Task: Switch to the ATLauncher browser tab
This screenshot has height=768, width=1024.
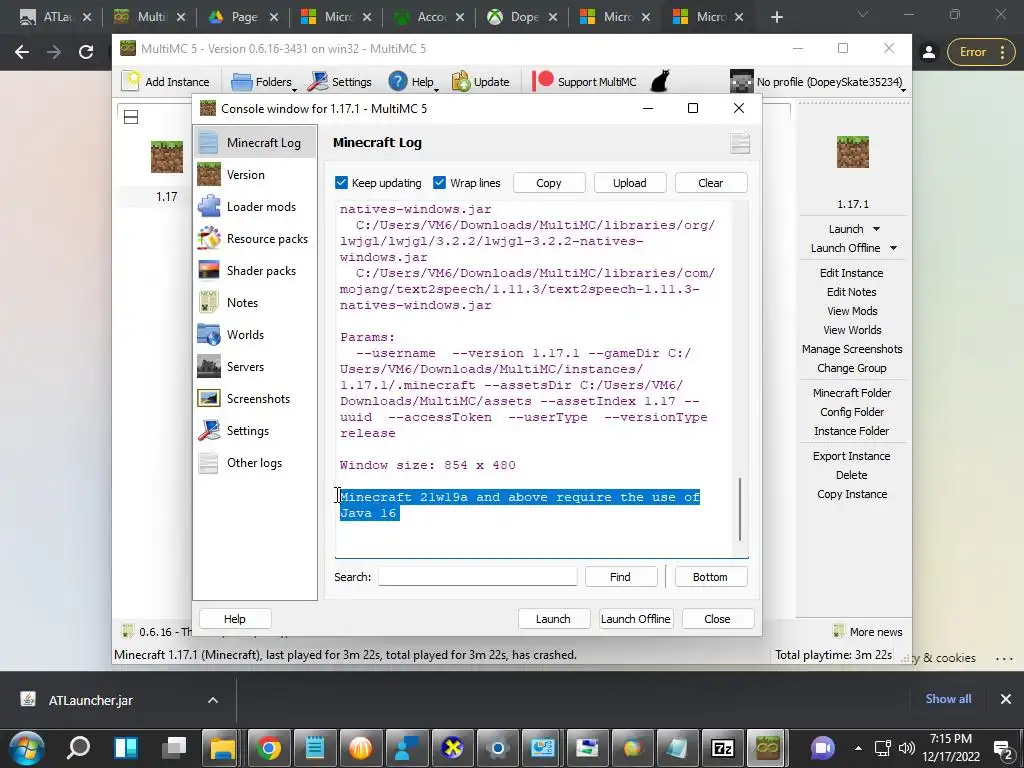Action: coord(56,17)
